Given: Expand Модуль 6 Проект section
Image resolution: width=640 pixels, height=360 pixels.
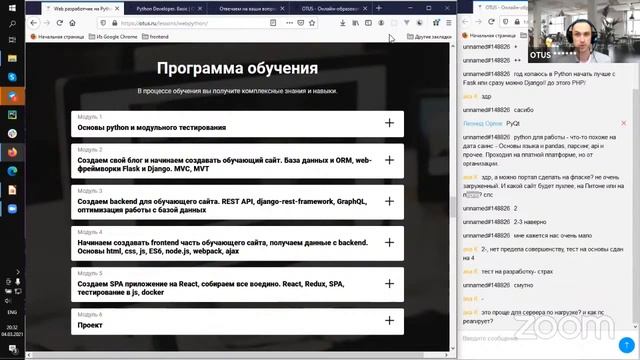Looking at the screenshot, I should pyautogui.click(x=238, y=322).
